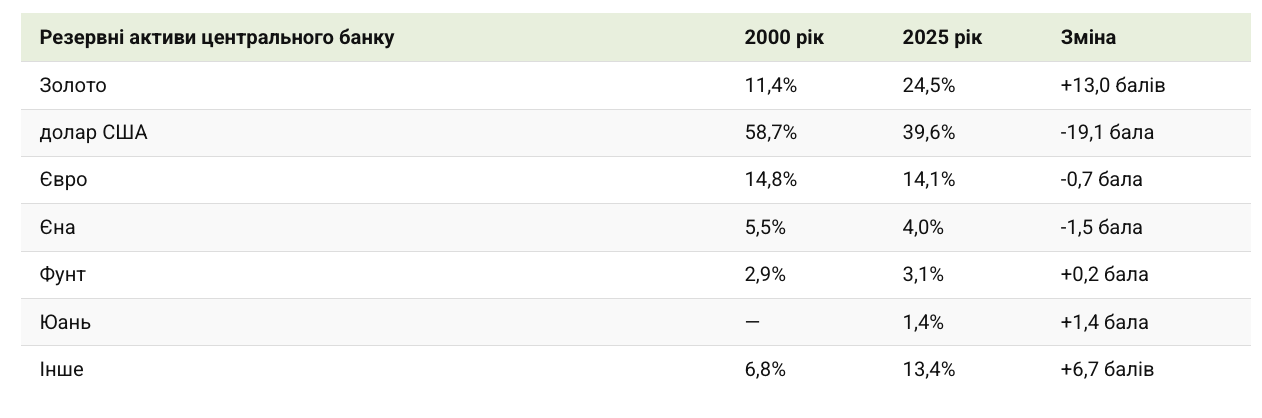Click the 'долар США' row label
1262x418 pixels.
point(94,133)
